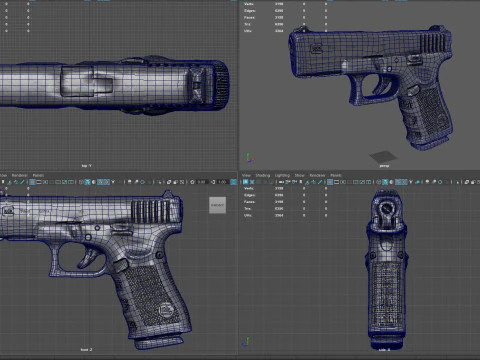Click the axis gizmo in perspective viewport
The width and height of the screenshot is (480, 360).
click(x=250, y=158)
